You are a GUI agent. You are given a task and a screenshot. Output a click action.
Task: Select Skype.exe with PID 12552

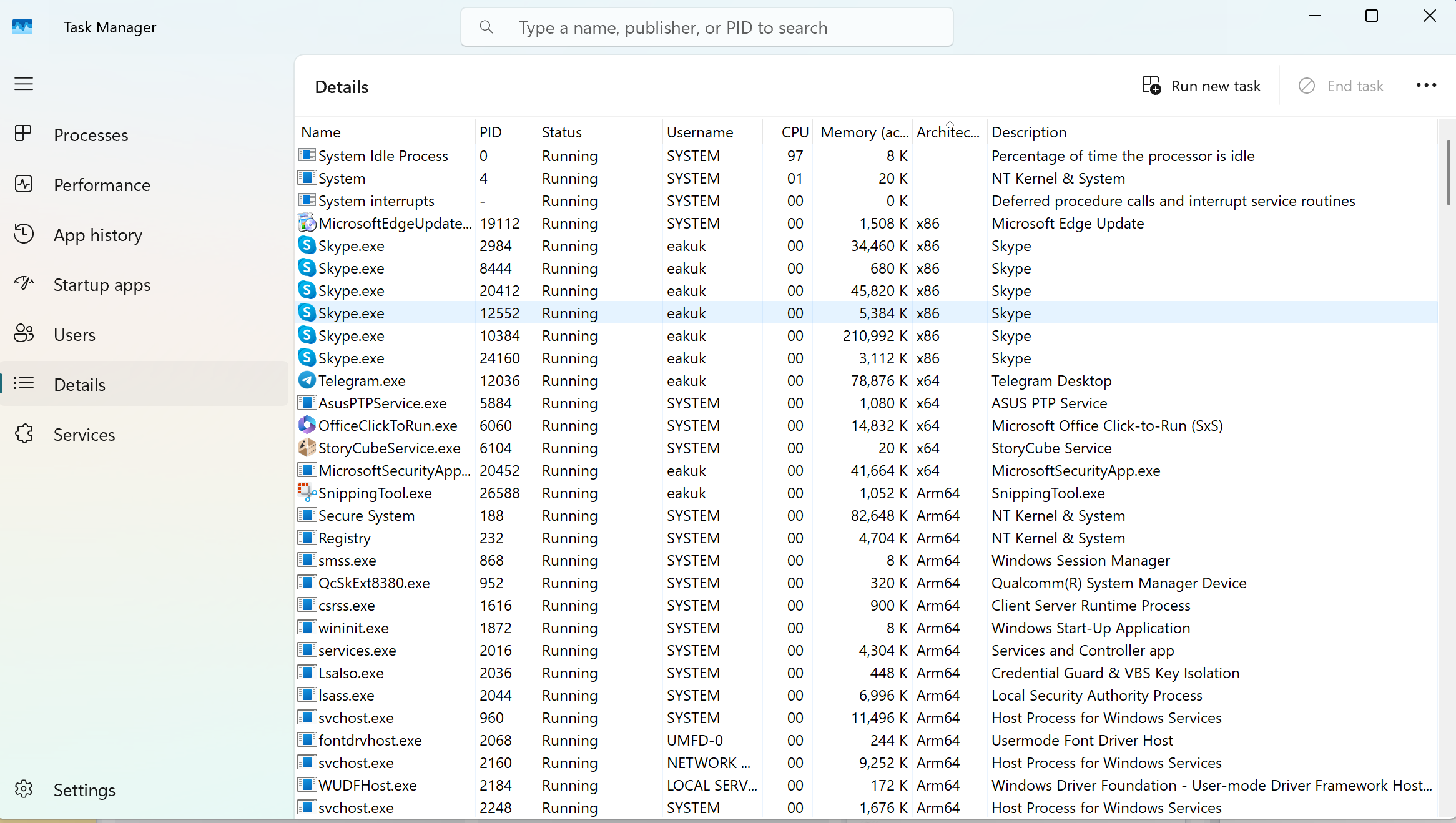(x=867, y=313)
